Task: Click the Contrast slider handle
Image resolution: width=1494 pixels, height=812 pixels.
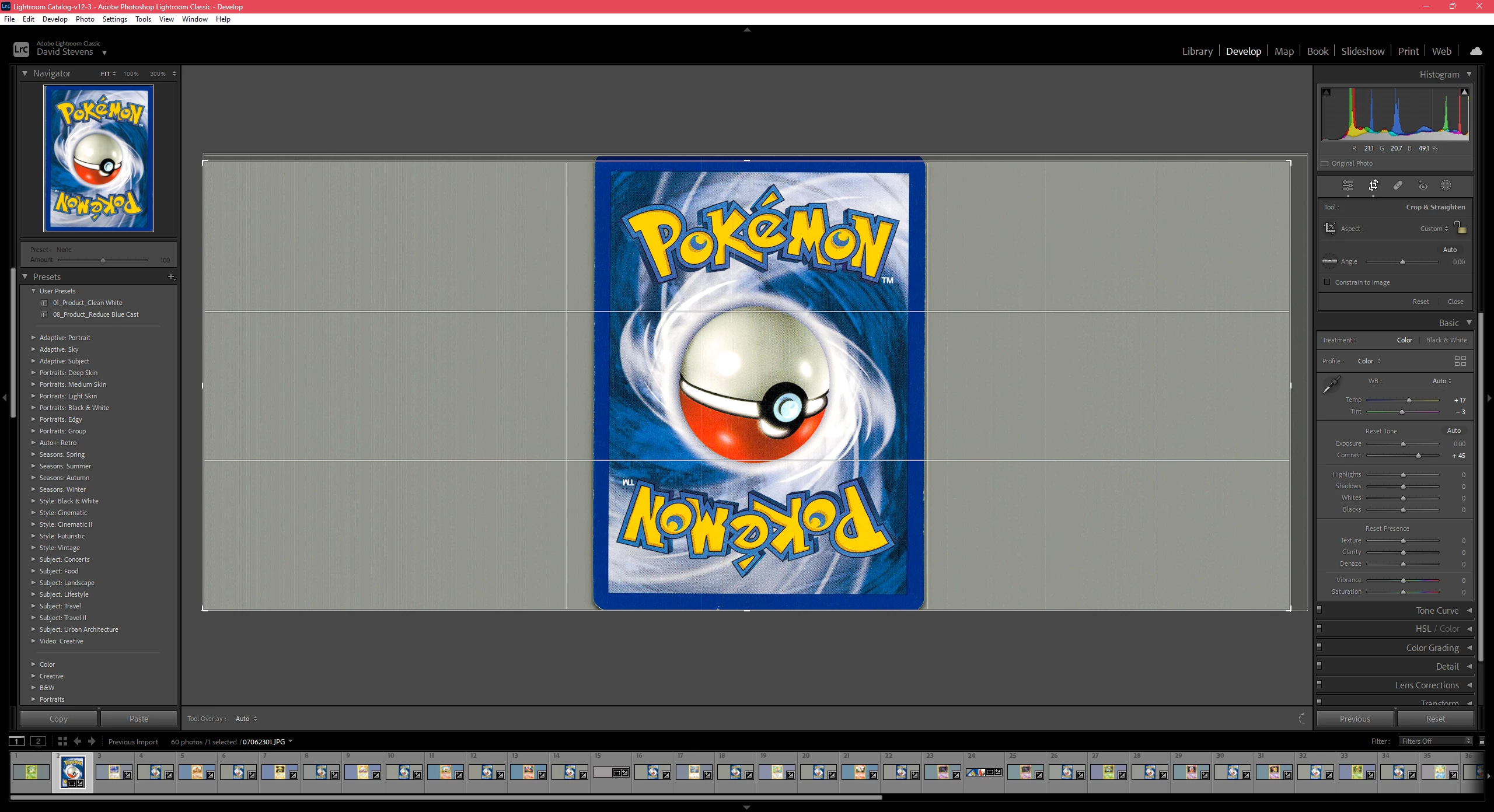Action: point(1418,456)
